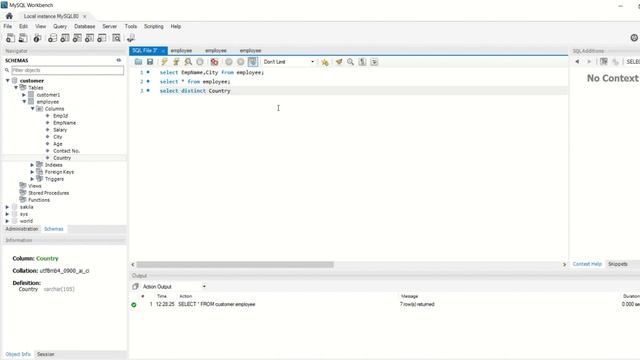This screenshot has height=360, width=640.
Task: Select the EmpName column in tree
Action: 64,123
